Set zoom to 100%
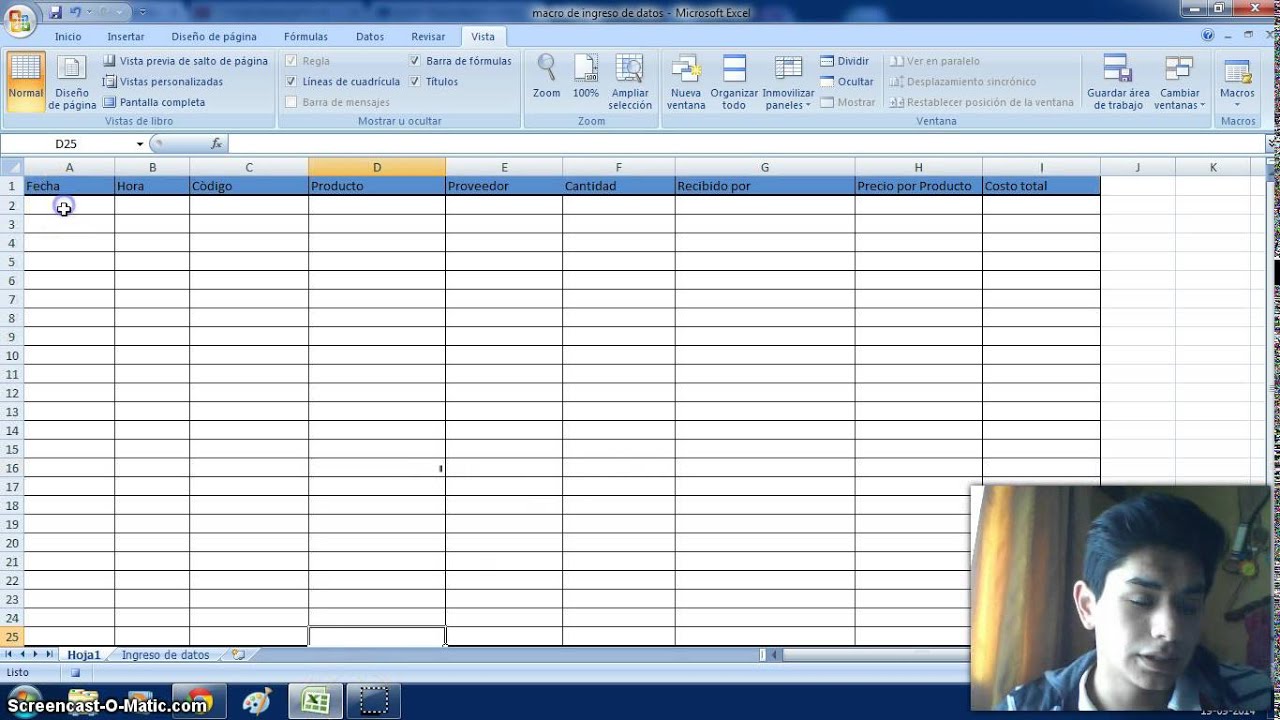This screenshot has width=1280, height=720. [x=586, y=77]
